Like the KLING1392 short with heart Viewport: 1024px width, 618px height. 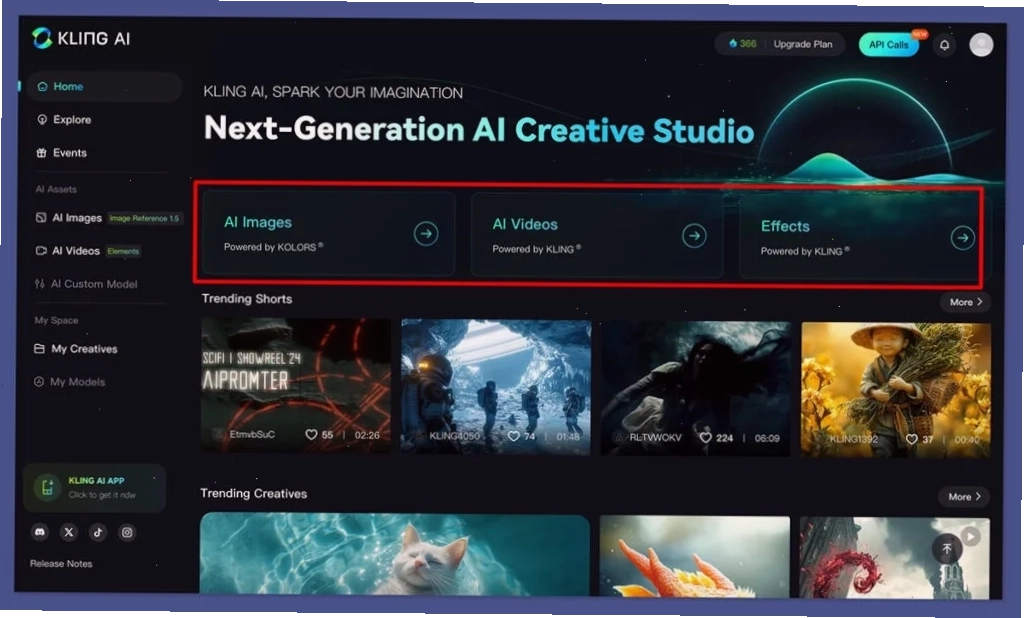coord(912,439)
